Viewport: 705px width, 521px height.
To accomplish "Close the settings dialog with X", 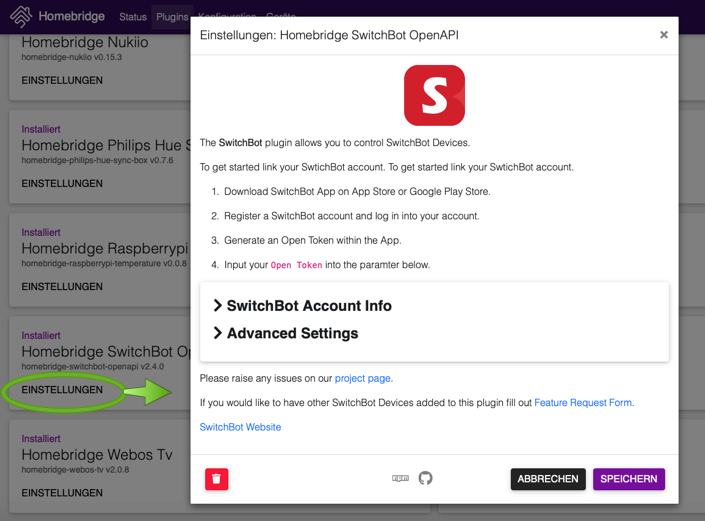I will (x=663, y=35).
